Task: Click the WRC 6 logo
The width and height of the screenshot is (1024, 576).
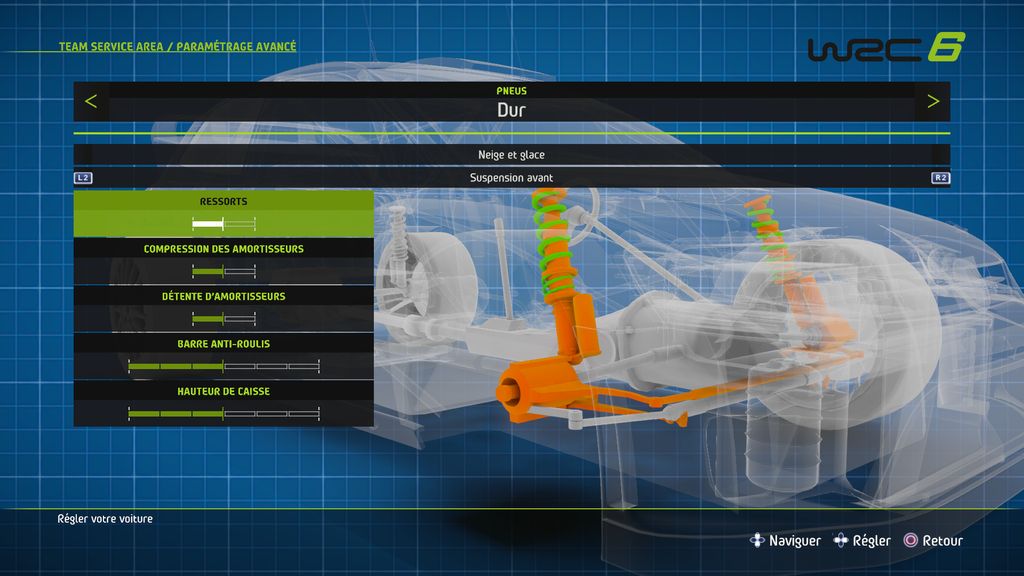Action: pos(886,48)
